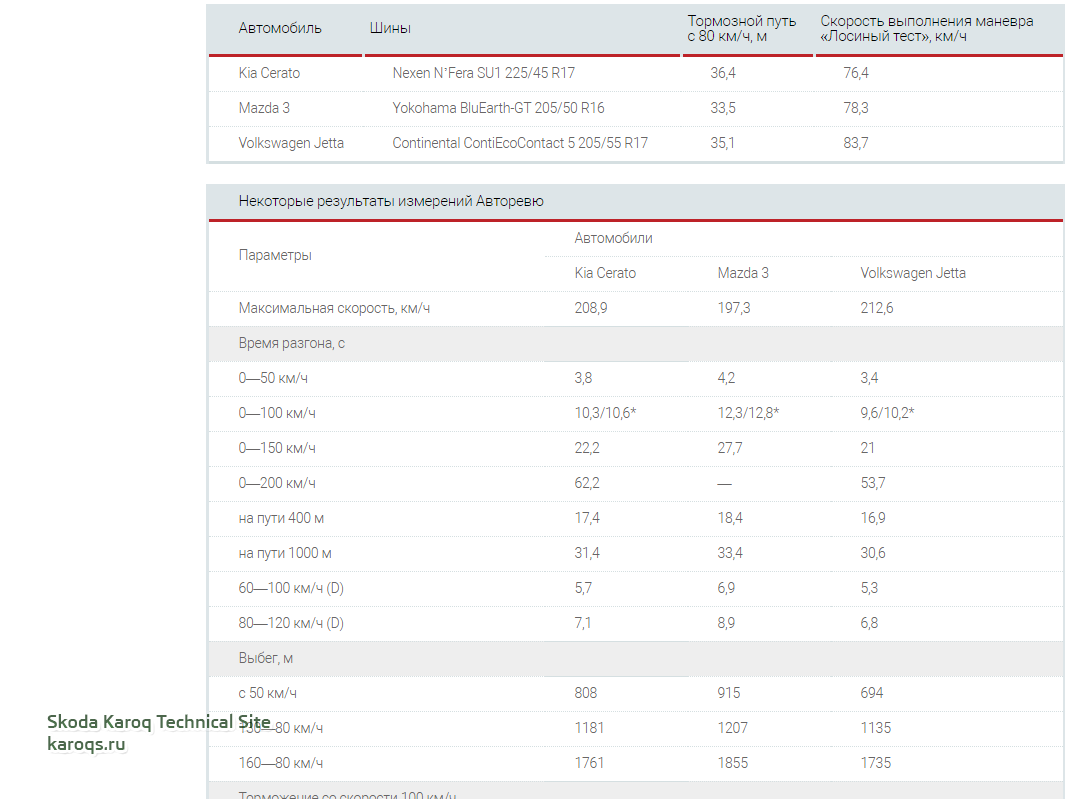Click the value 18,4
The height and width of the screenshot is (799, 1065).
pos(730,518)
